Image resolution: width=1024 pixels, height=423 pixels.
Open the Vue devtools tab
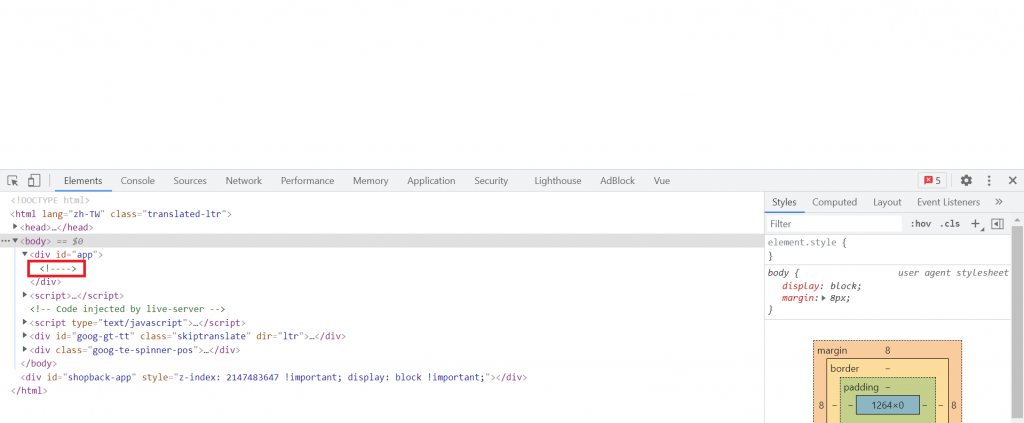pos(662,181)
